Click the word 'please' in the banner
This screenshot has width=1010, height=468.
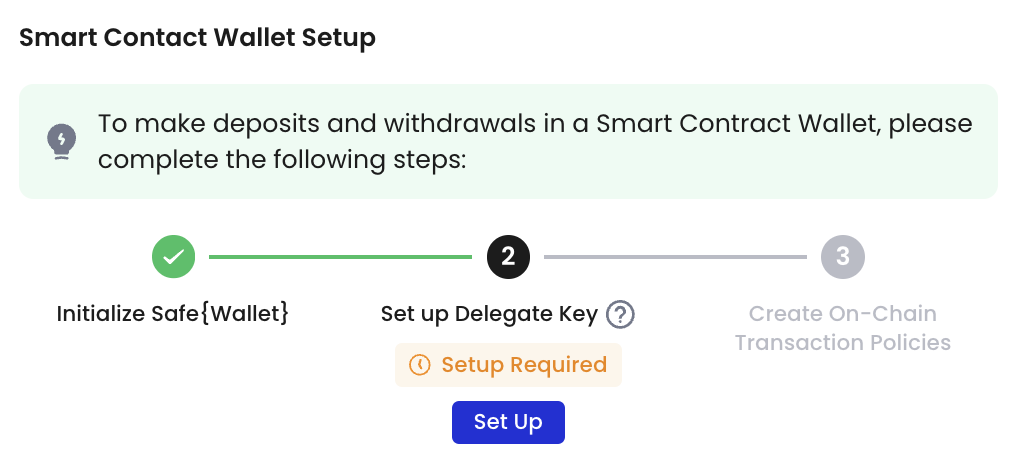(931, 125)
